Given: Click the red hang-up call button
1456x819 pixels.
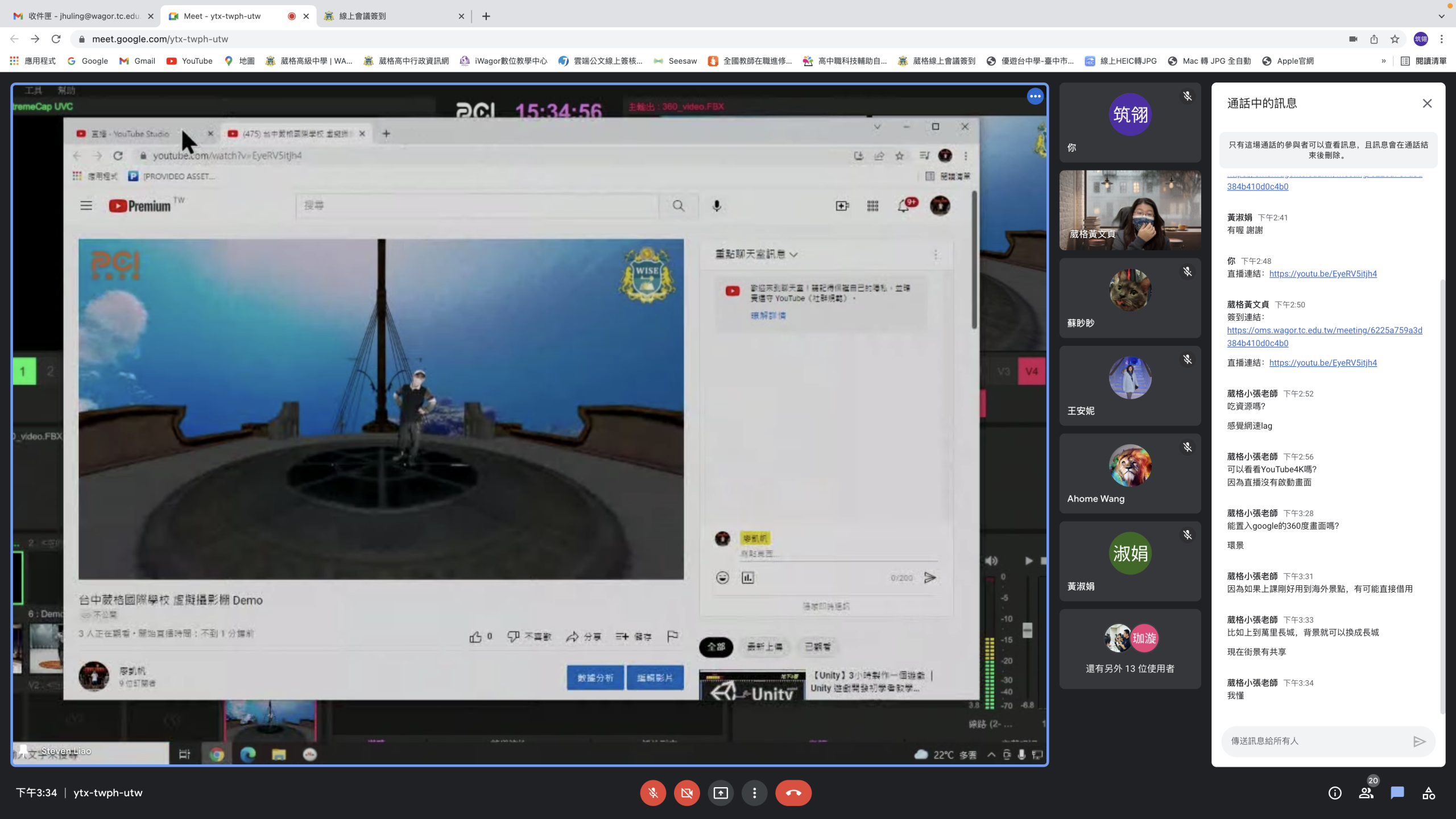Looking at the screenshot, I should pos(793,793).
